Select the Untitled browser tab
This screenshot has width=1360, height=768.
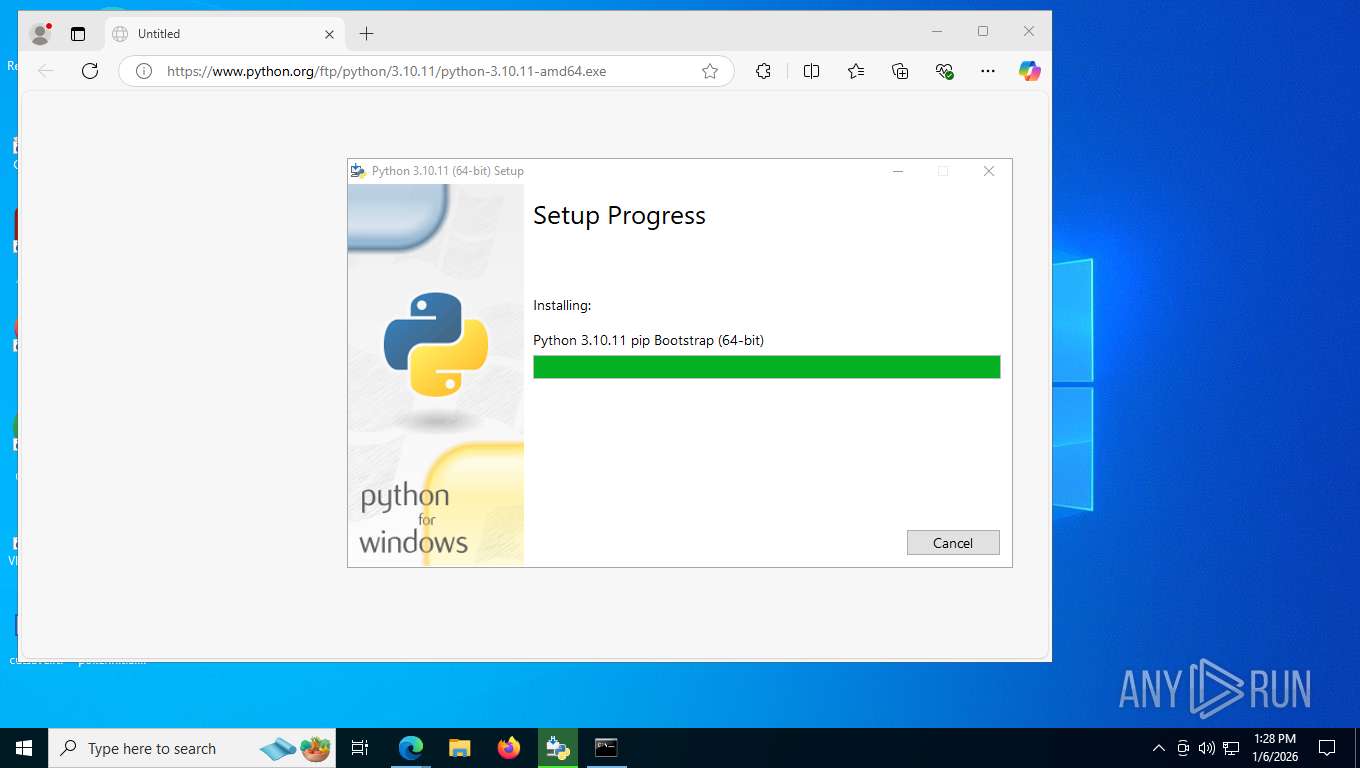[x=225, y=34]
